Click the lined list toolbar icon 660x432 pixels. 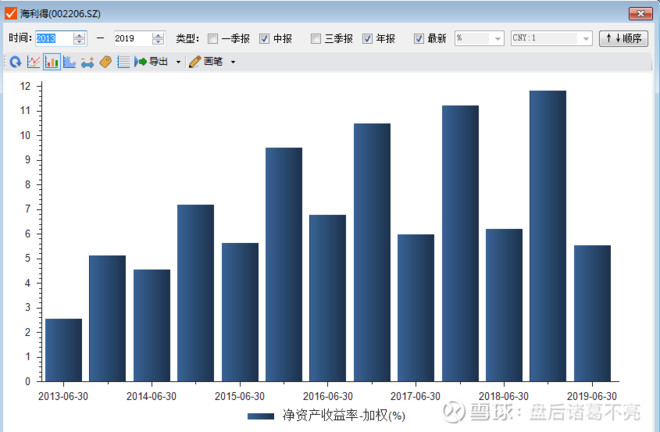[x=123, y=62]
